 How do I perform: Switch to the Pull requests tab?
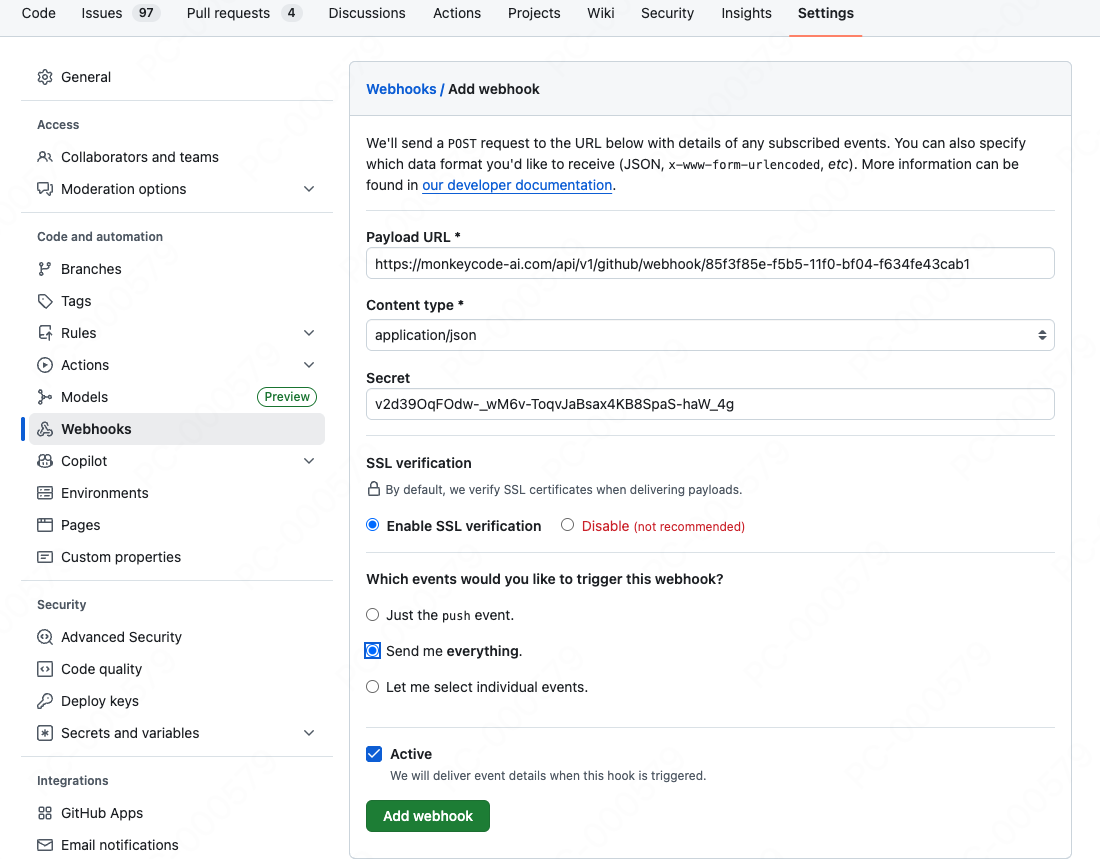click(x=228, y=13)
